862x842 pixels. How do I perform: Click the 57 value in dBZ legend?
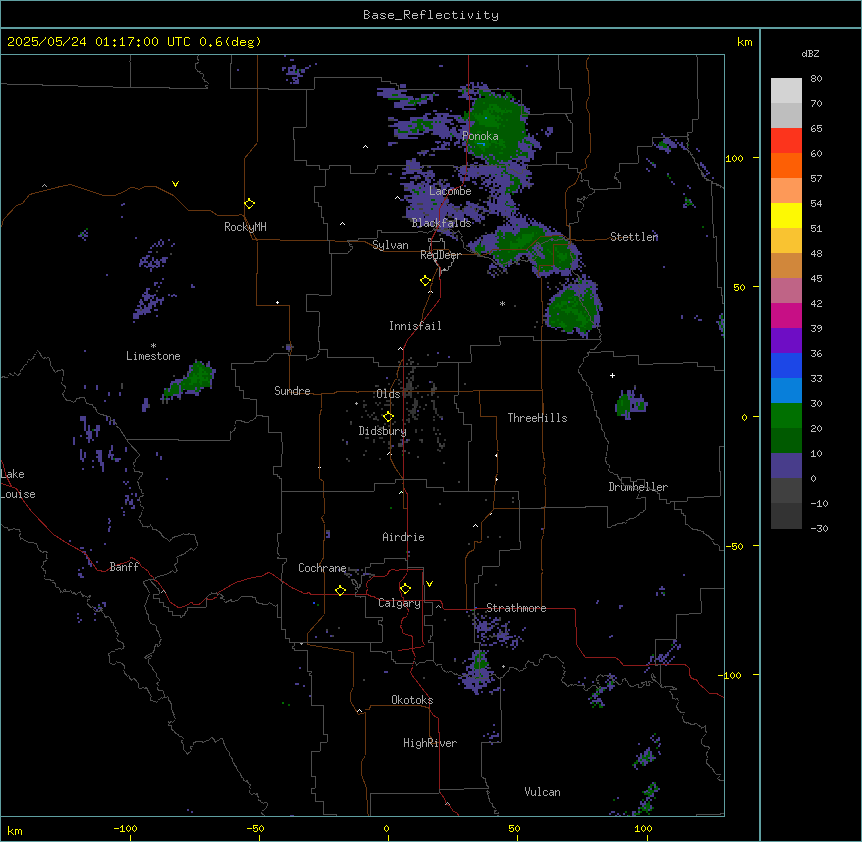tap(816, 179)
